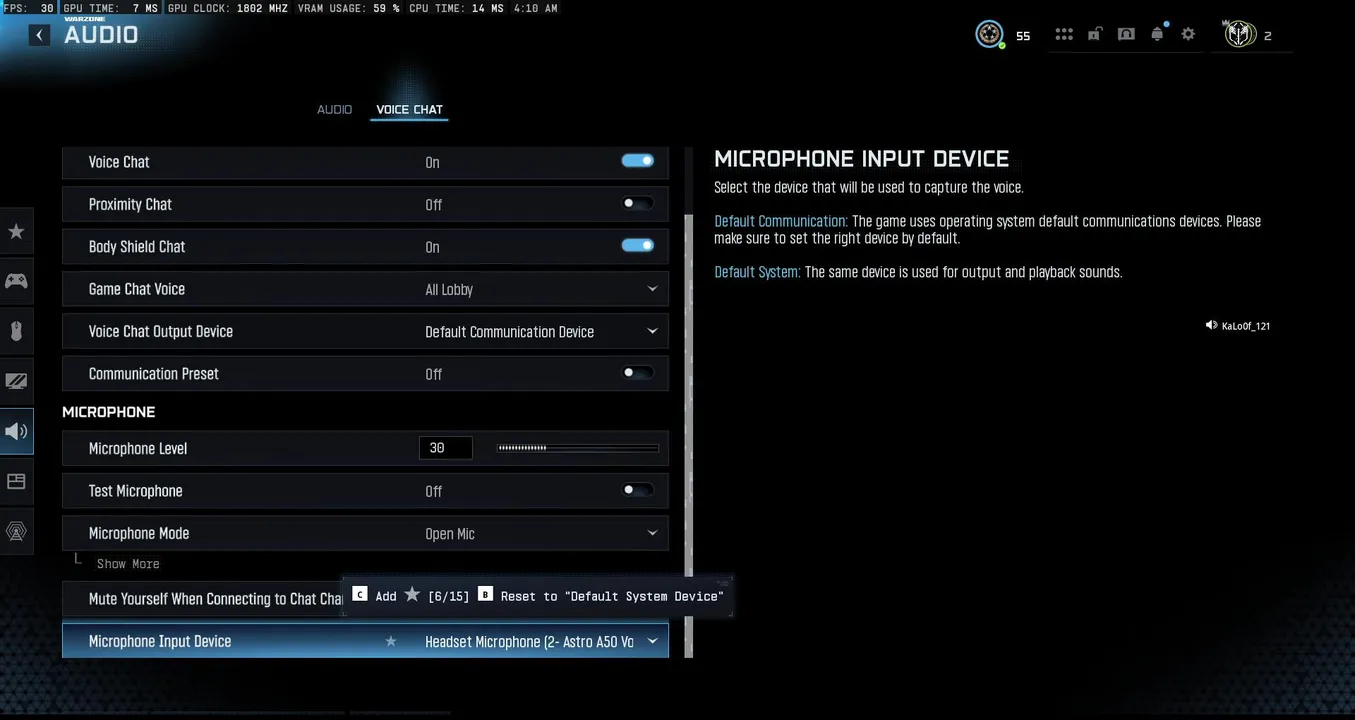The width and height of the screenshot is (1355, 720).
Task: Open the player rank emblem
Action: pos(989,35)
